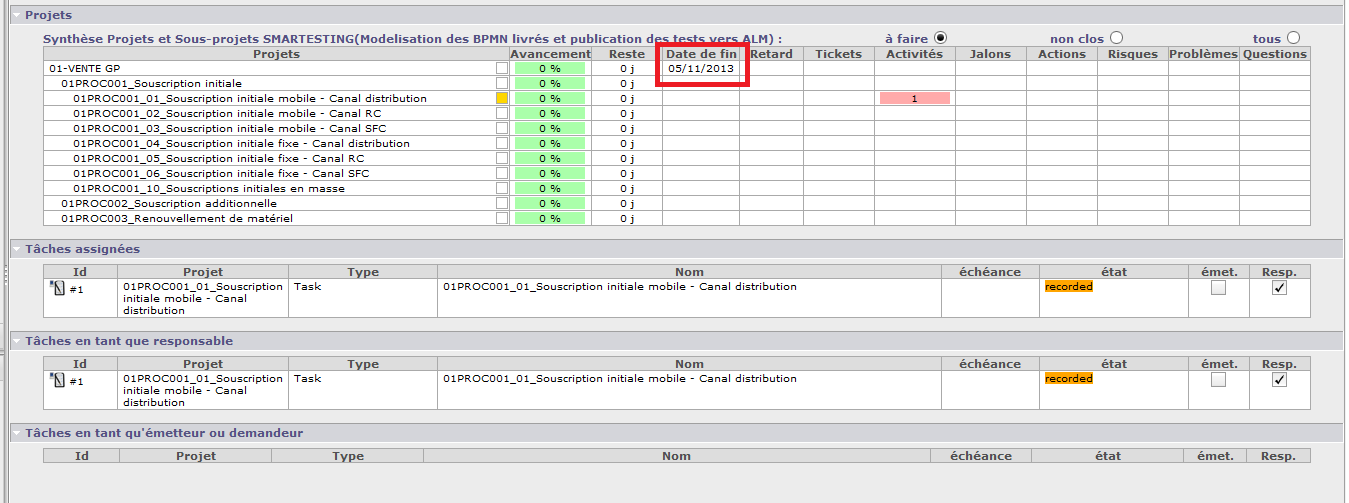
Task: Open project 01PROC001_Souscription initiale
Action: click(151, 84)
